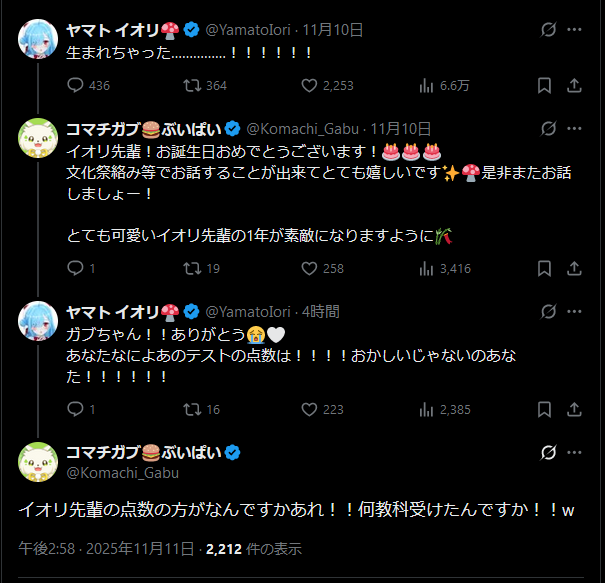The image size is (605, 583).
Task: Share the first tweet by ヤマト イオリ
Action: tap(574, 86)
